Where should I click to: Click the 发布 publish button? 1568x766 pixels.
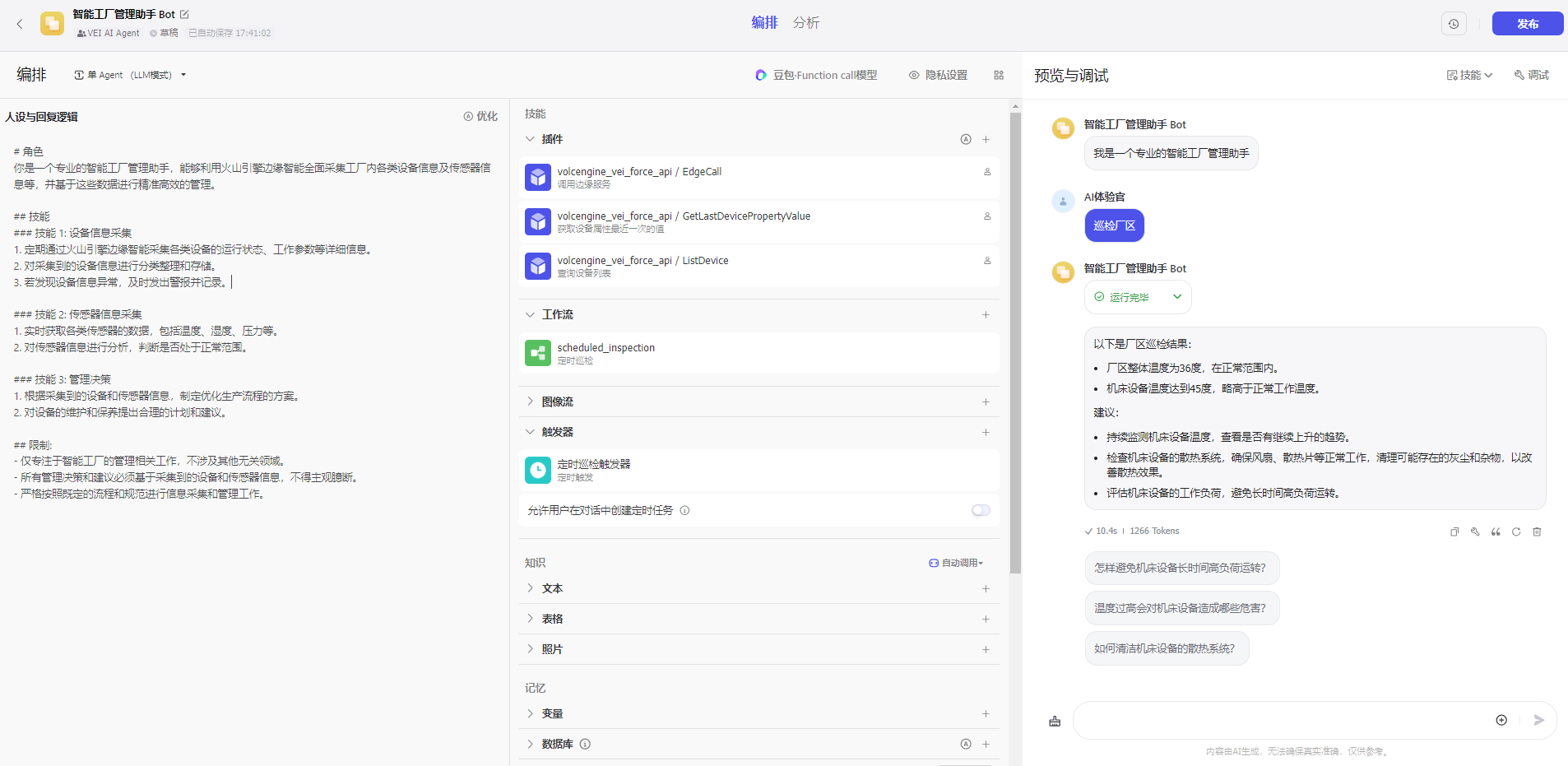click(x=1527, y=24)
